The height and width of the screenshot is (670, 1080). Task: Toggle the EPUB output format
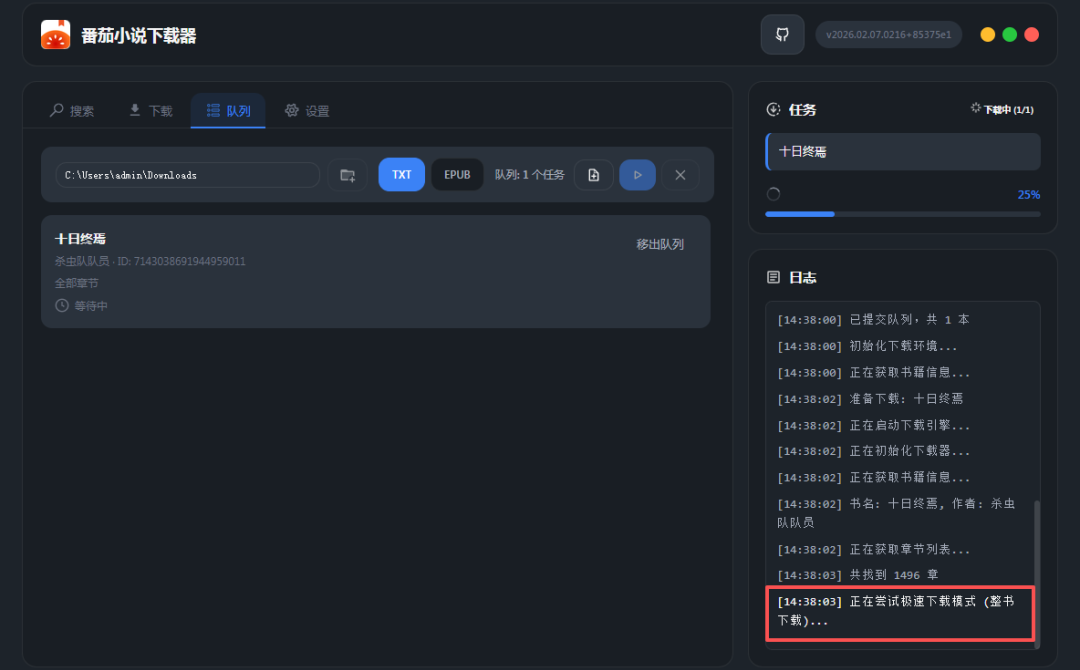(457, 174)
